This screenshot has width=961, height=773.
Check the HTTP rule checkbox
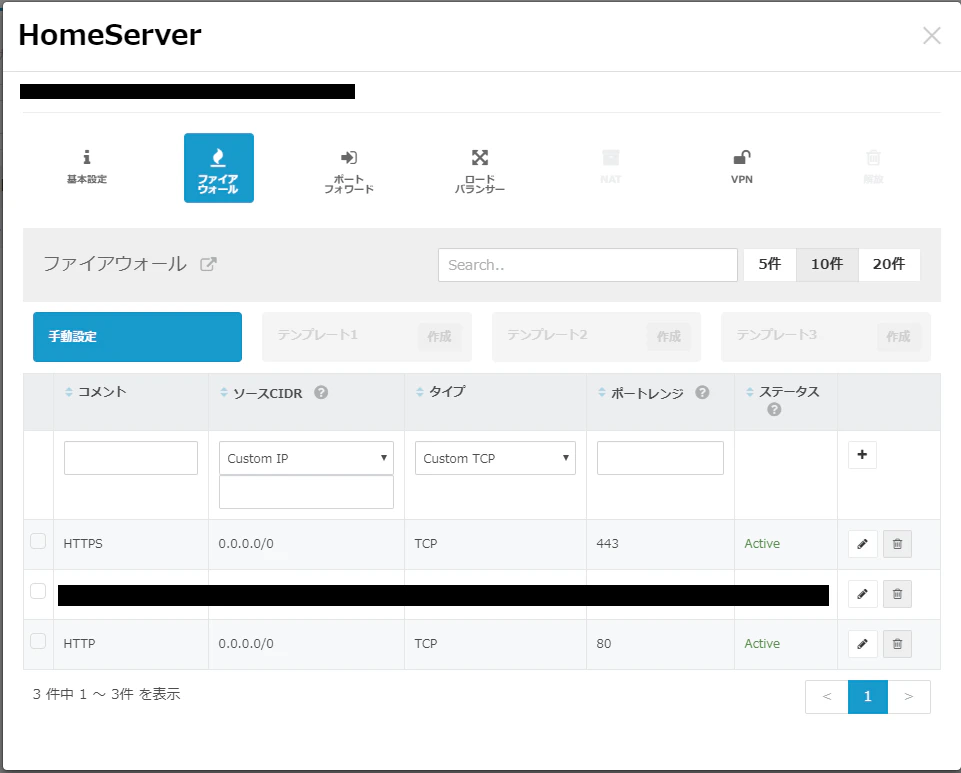[38, 641]
